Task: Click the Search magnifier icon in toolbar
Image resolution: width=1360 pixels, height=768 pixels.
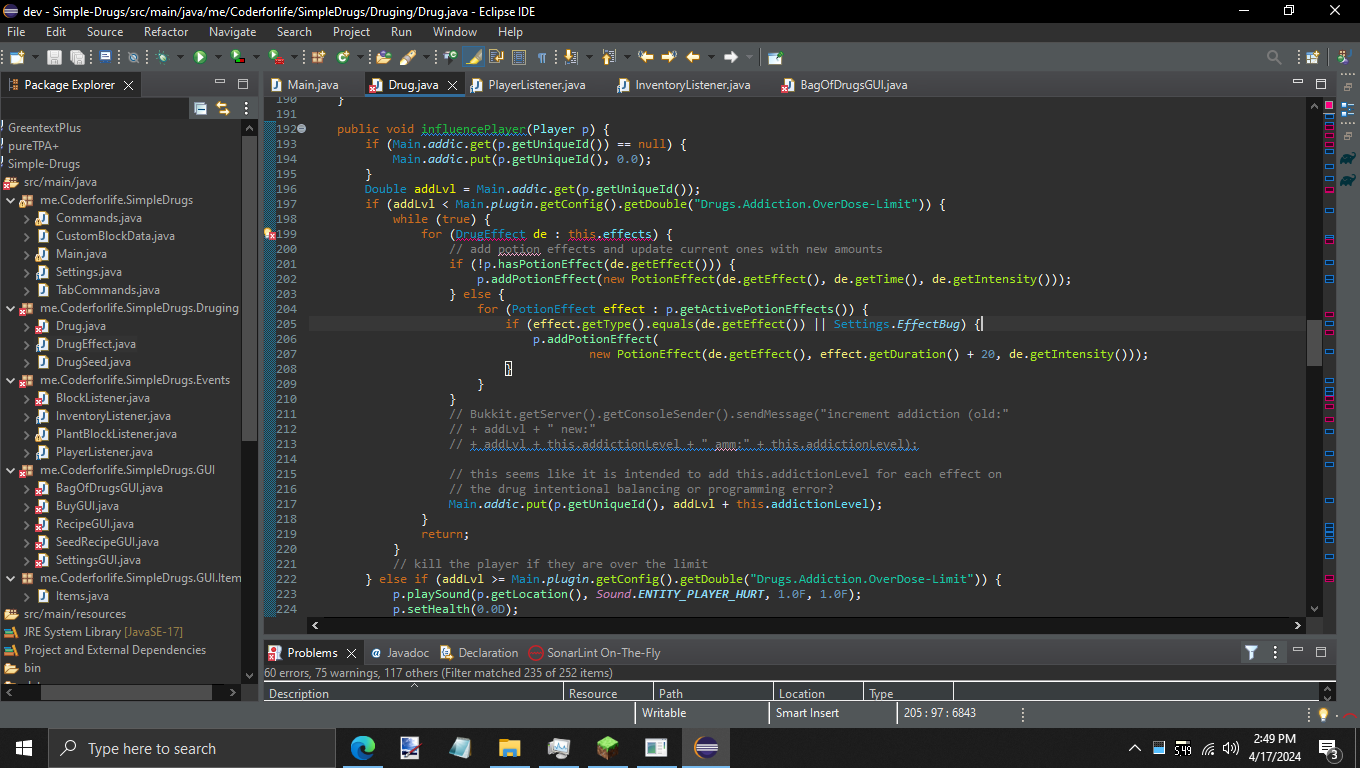Action: 1273,58
